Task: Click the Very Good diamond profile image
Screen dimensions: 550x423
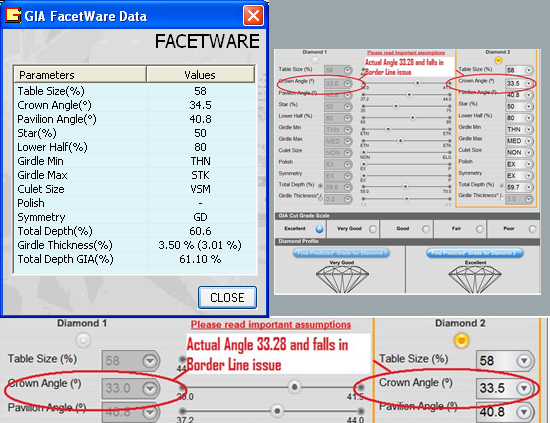Action: pyautogui.click(x=342, y=280)
